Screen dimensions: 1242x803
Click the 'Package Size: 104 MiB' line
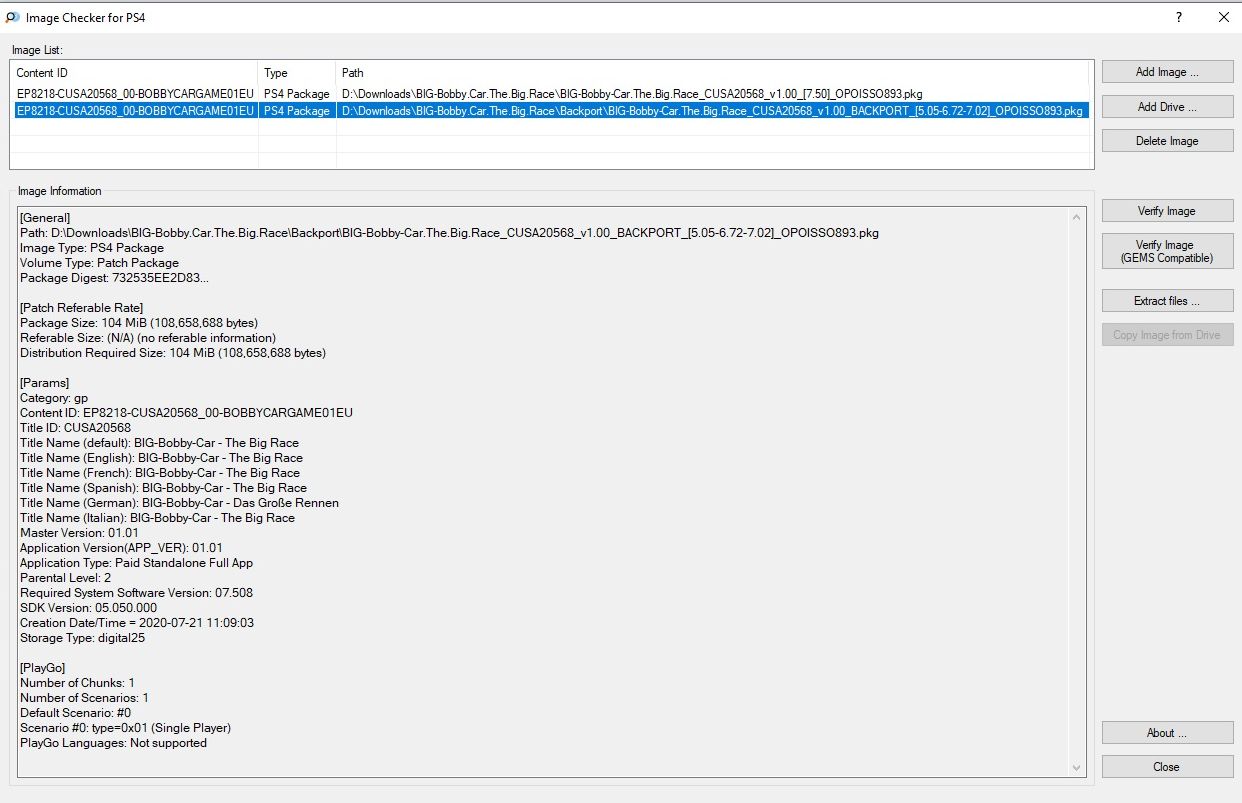(139, 323)
